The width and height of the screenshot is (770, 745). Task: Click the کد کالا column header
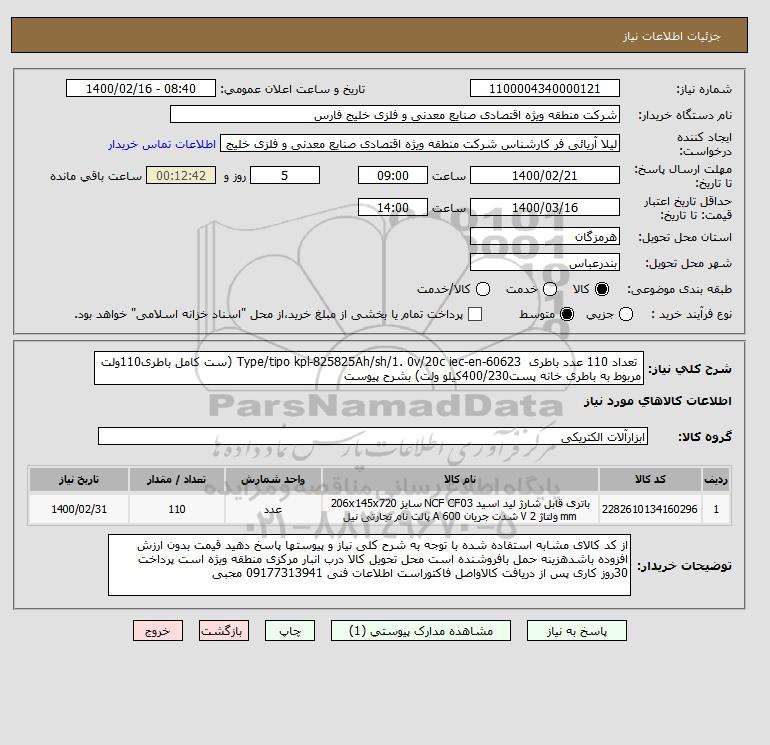click(650, 479)
